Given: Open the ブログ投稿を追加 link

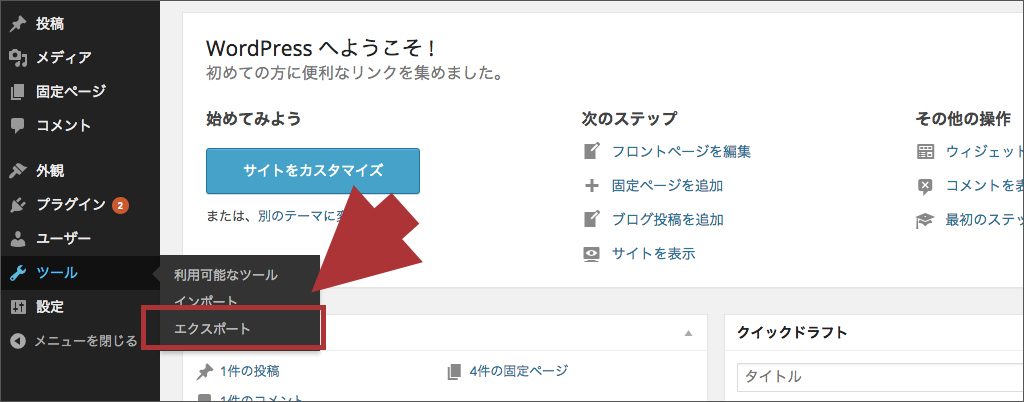Looking at the screenshot, I should pyautogui.click(x=667, y=220).
